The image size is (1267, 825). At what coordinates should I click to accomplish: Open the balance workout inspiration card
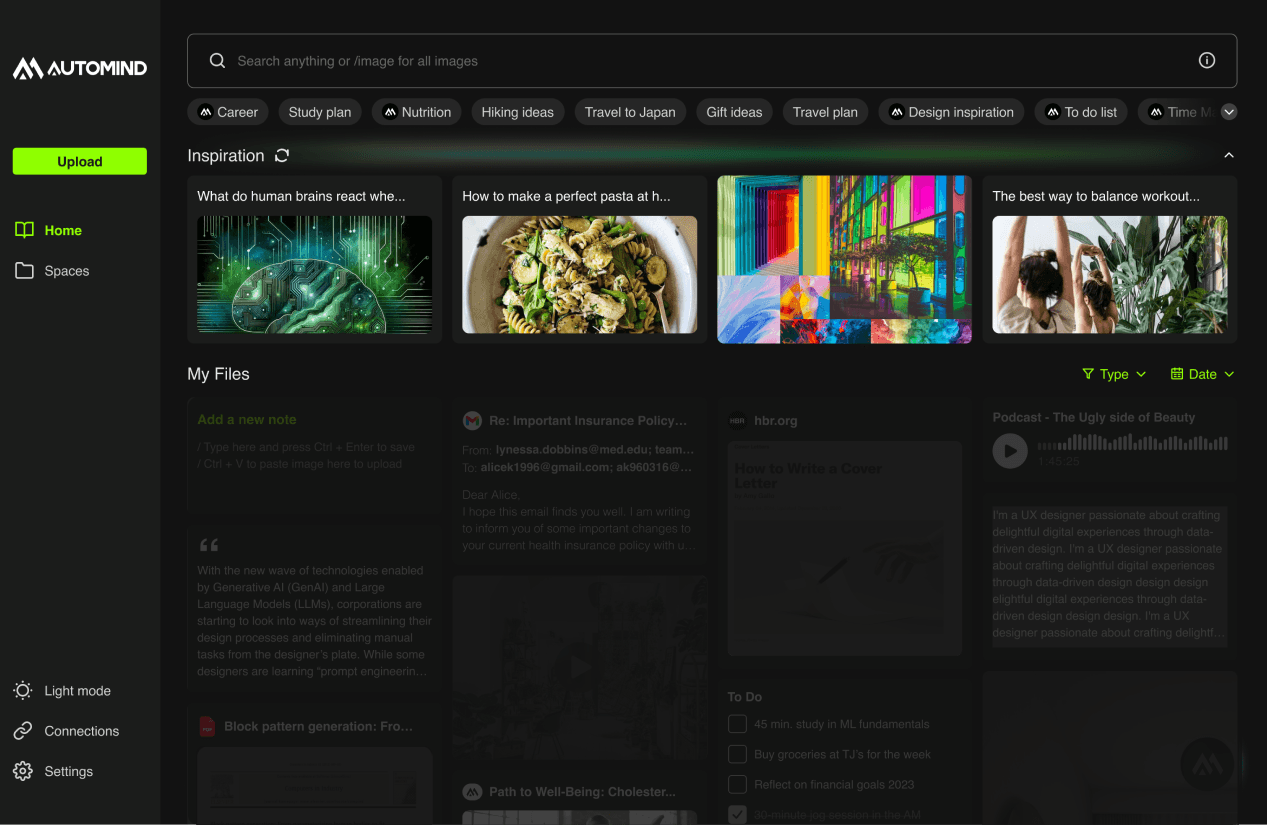tap(1110, 260)
